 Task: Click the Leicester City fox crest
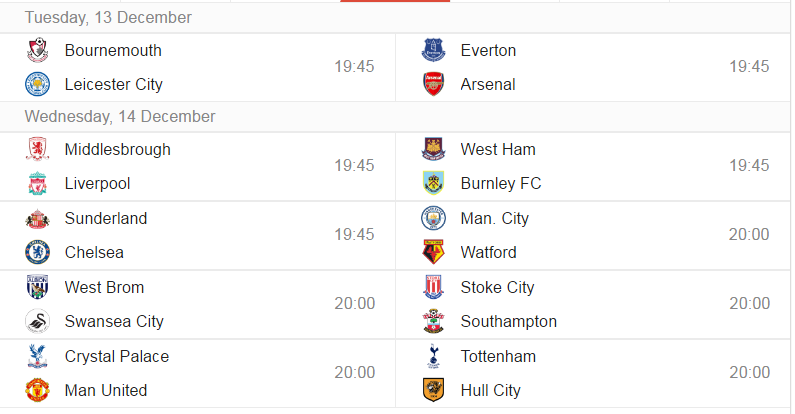coord(38,84)
